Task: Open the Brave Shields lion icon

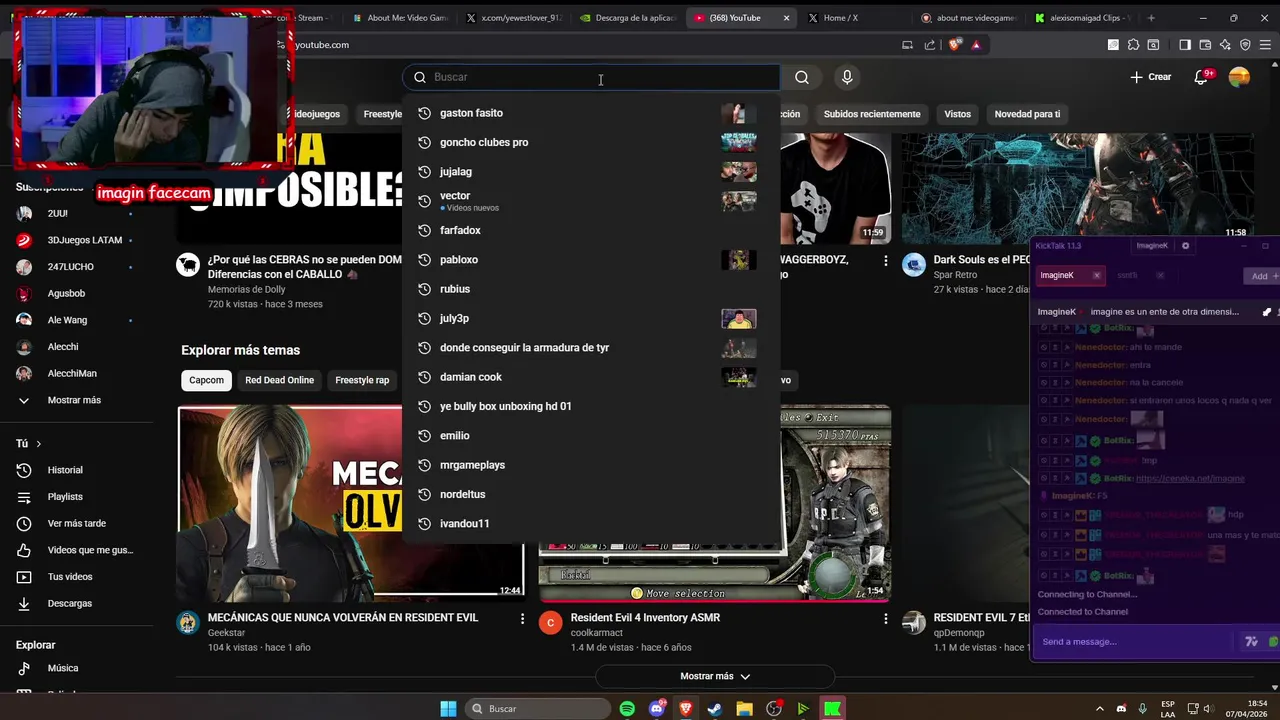Action: coord(954,44)
